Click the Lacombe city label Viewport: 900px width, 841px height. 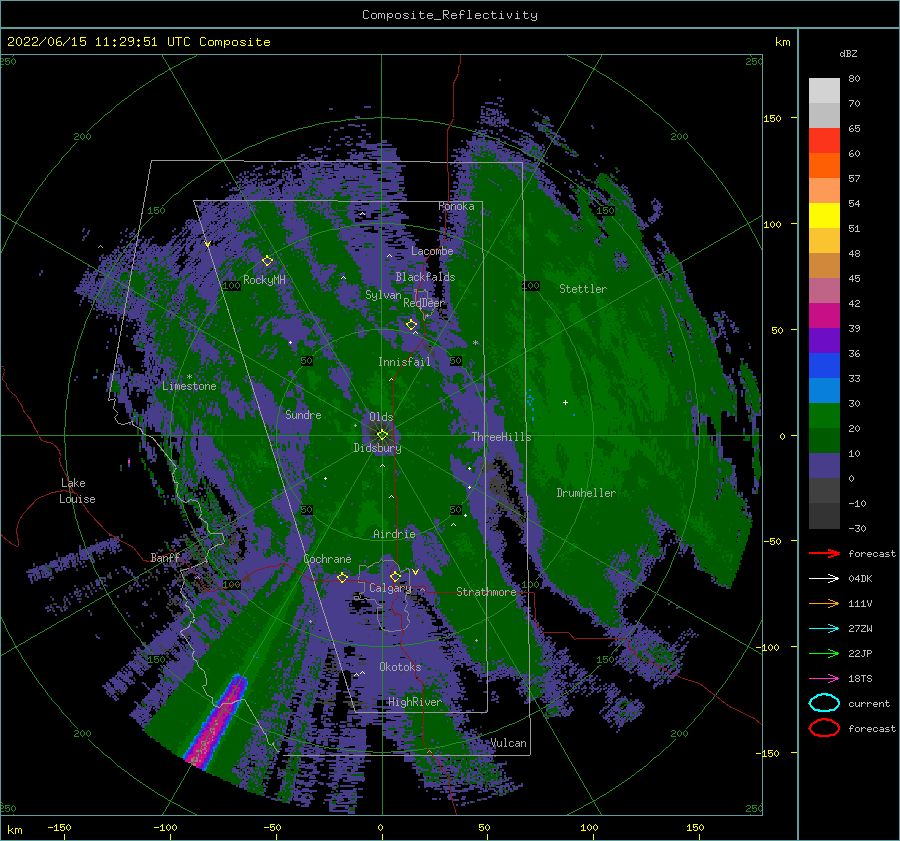click(x=432, y=251)
